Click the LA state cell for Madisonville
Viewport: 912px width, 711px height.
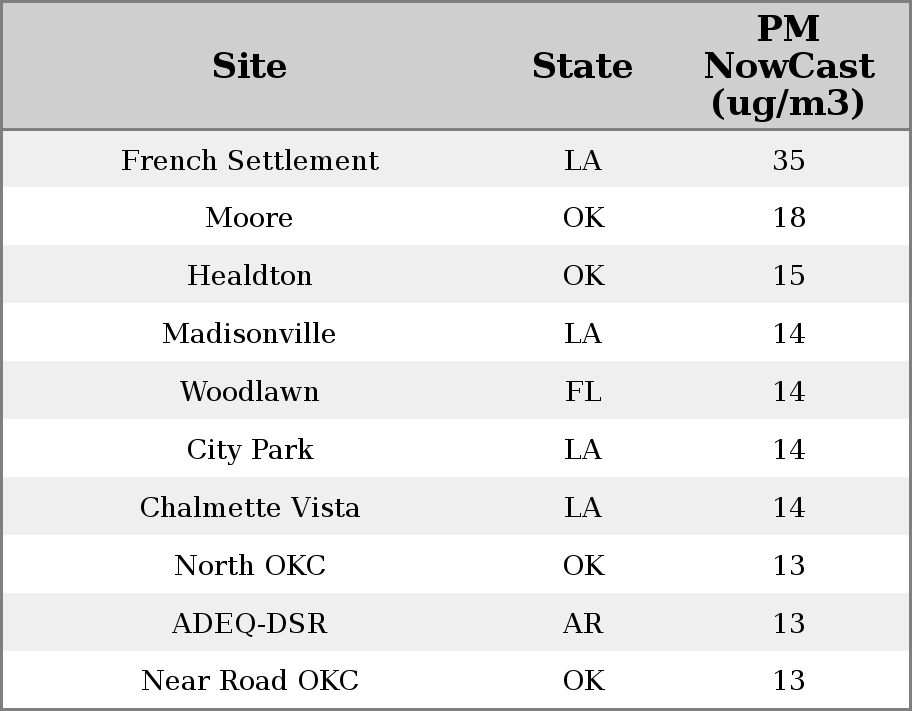click(x=583, y=334)
